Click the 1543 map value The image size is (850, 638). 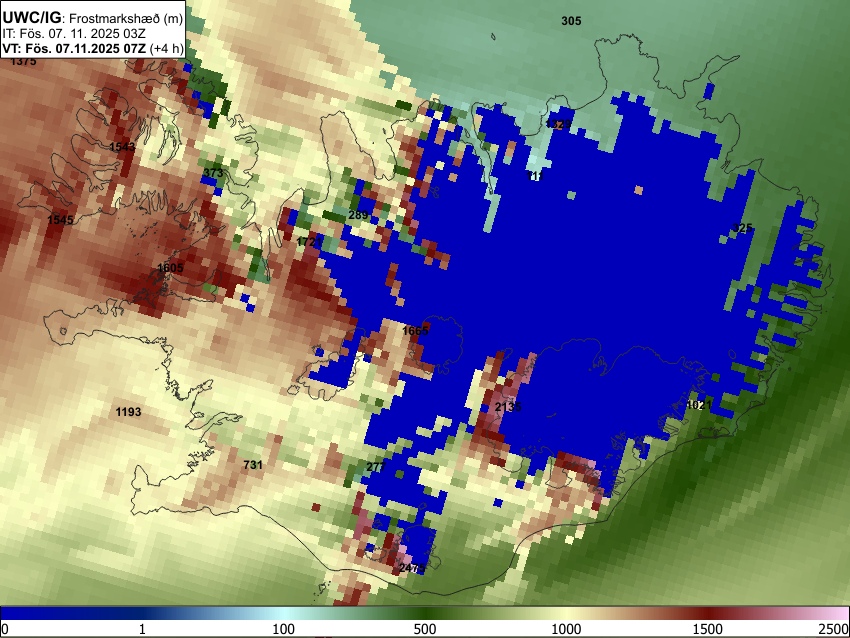pos(122,147)
